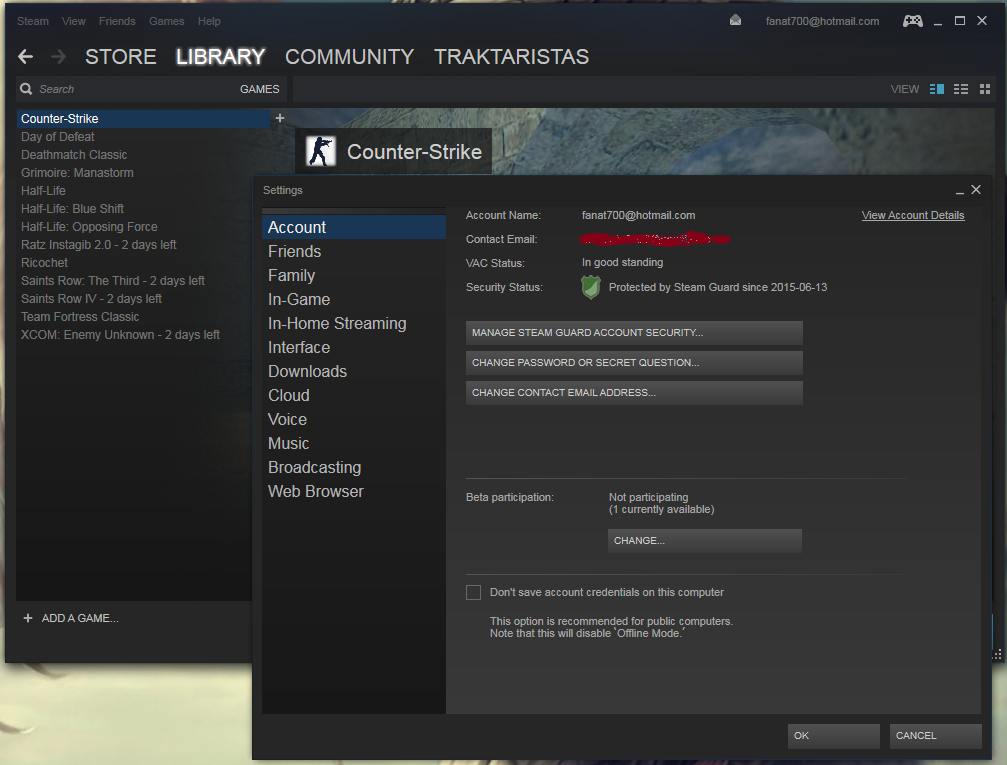Select Family settings category
Image resolution: width=1007 pixels, height=765 pixels.
(x=354, y=276)
